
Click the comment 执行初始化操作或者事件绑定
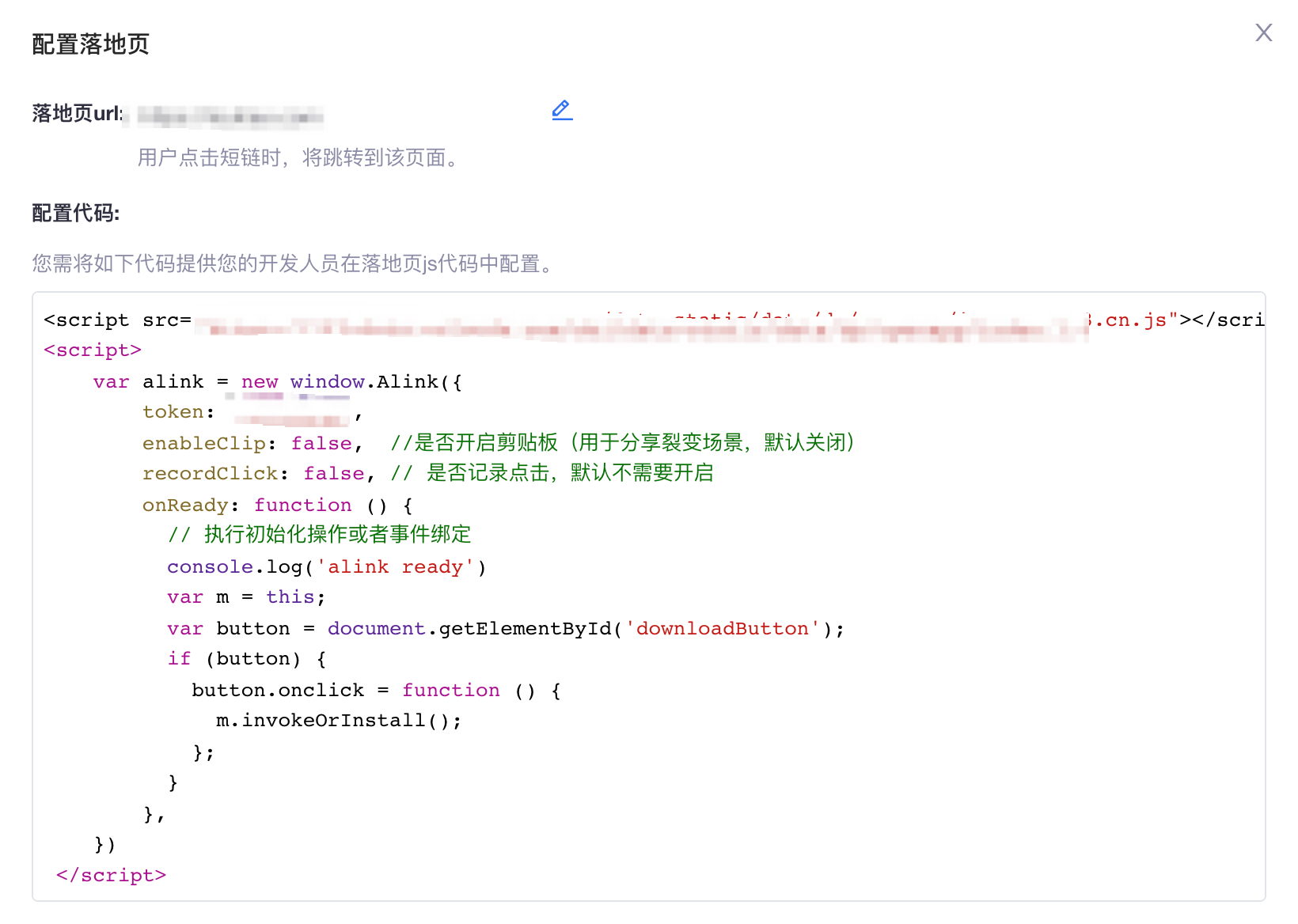point(319,535)
